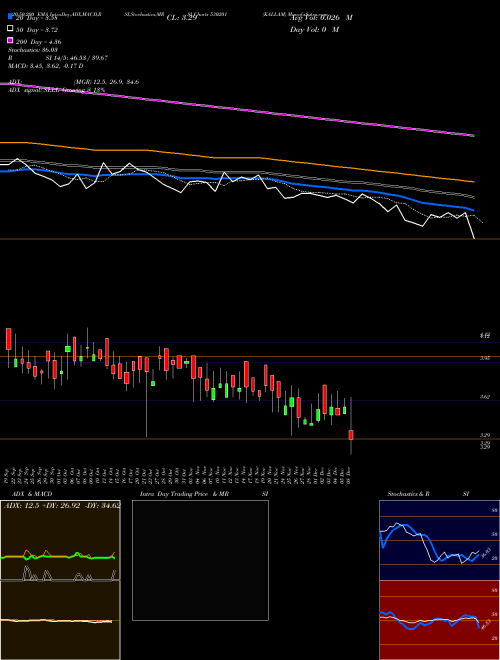Click the empty Intra Day Trading Price chart box
Screen dimensions: 500x660
pyautogui.click(x=200, y=560)
